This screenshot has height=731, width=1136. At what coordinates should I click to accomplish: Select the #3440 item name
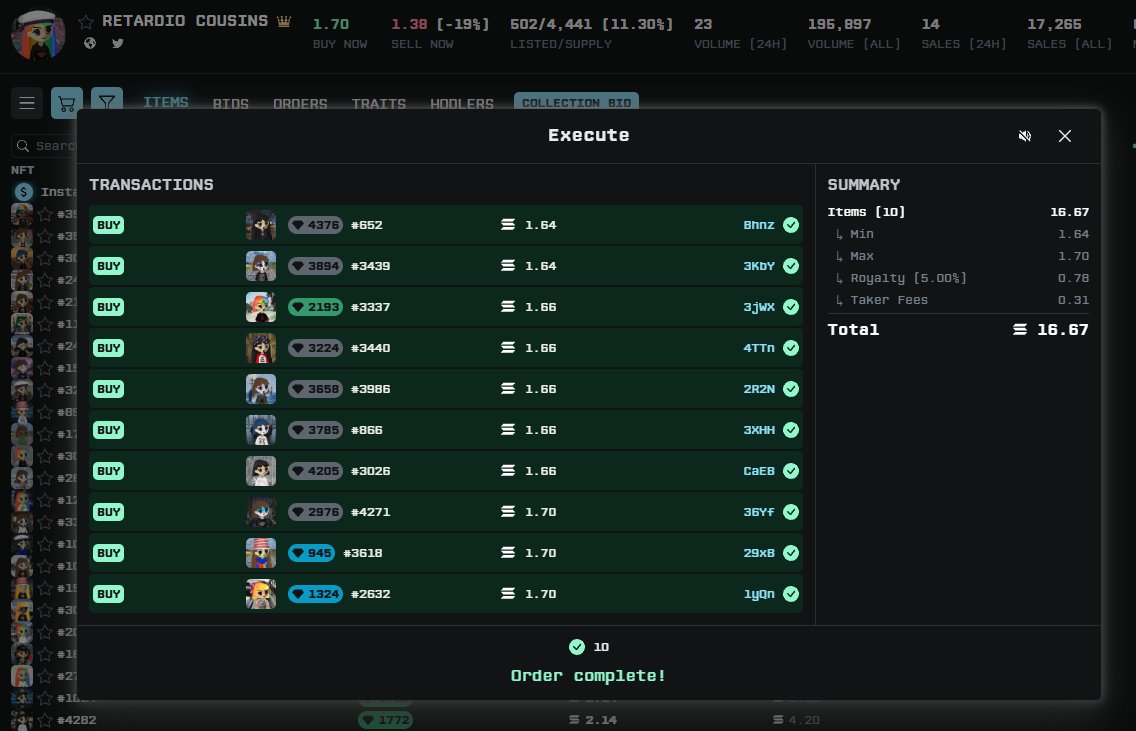click(x=370, y=348)
